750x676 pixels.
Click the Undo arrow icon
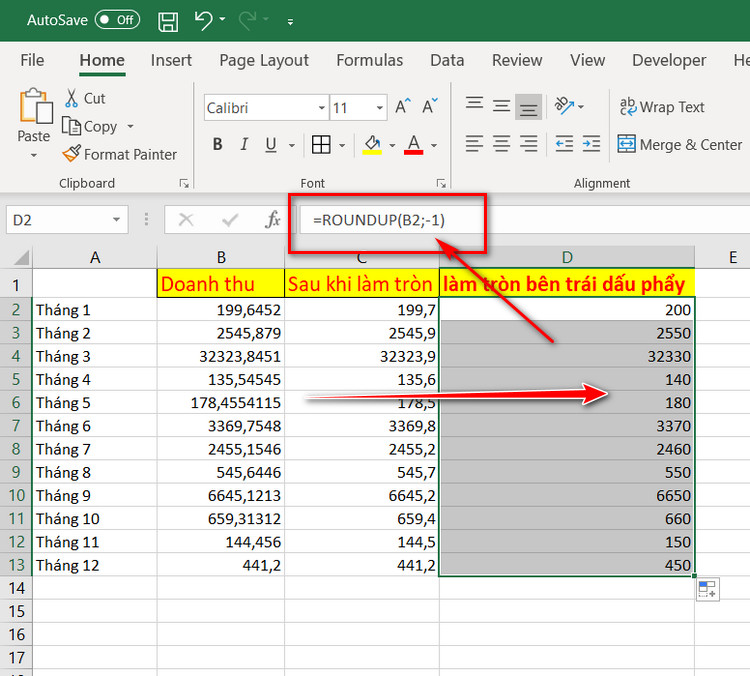click(204, 20)
